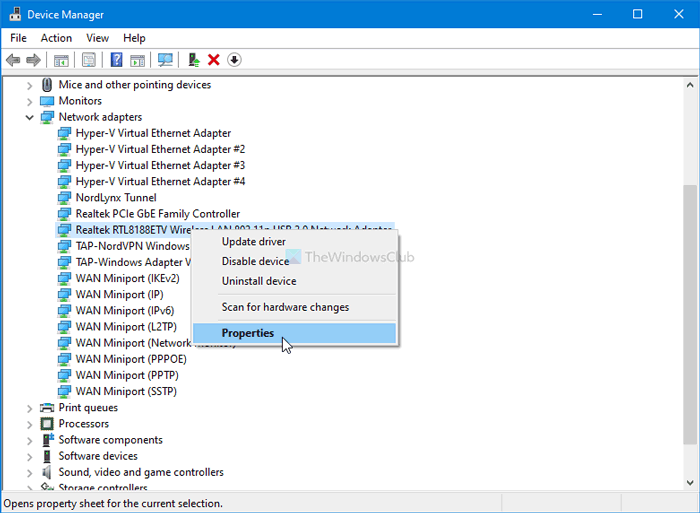The width and height of the screenshot is (700, 513).
Task: Click the Disable device down-arrow icon
Action: pos(234,60)
